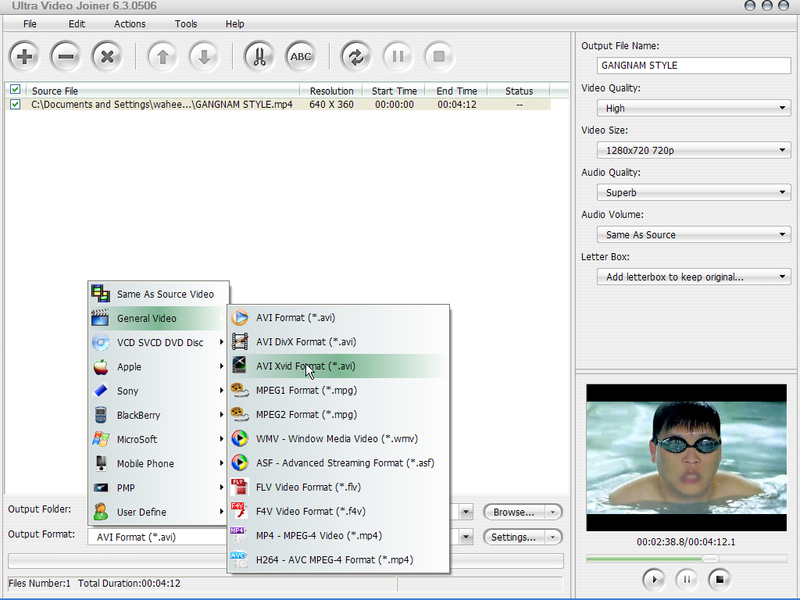Click the FLV Video Format icon
This screenshot has width=800, height=600.
pos(239,487)
